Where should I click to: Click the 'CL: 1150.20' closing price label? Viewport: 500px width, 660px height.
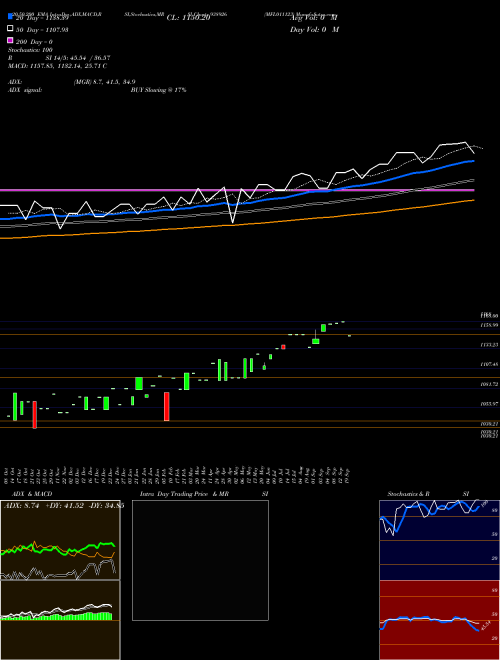pyautogui.click(x=188, y=18)
